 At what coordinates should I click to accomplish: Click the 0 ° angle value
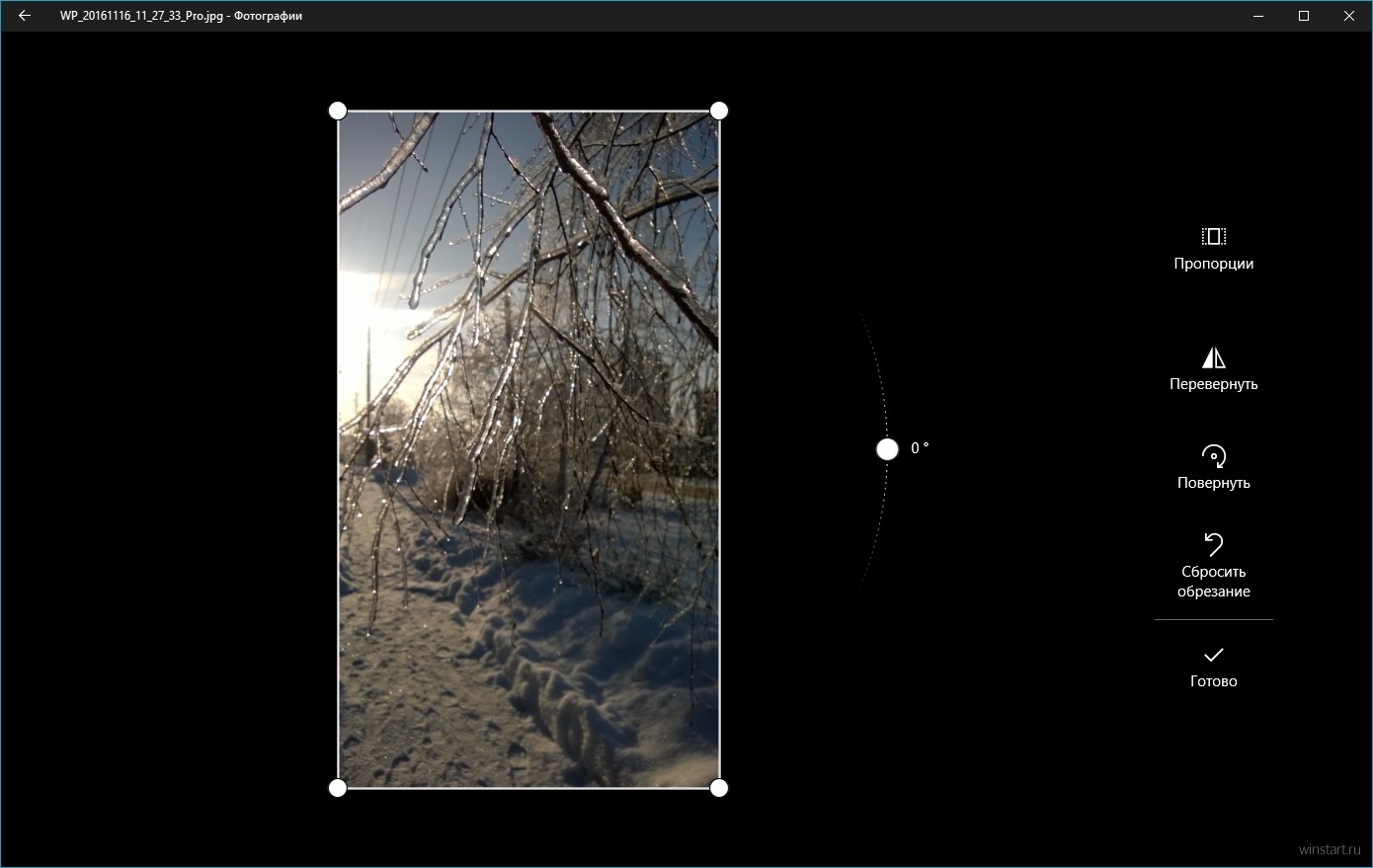[920, 448]
